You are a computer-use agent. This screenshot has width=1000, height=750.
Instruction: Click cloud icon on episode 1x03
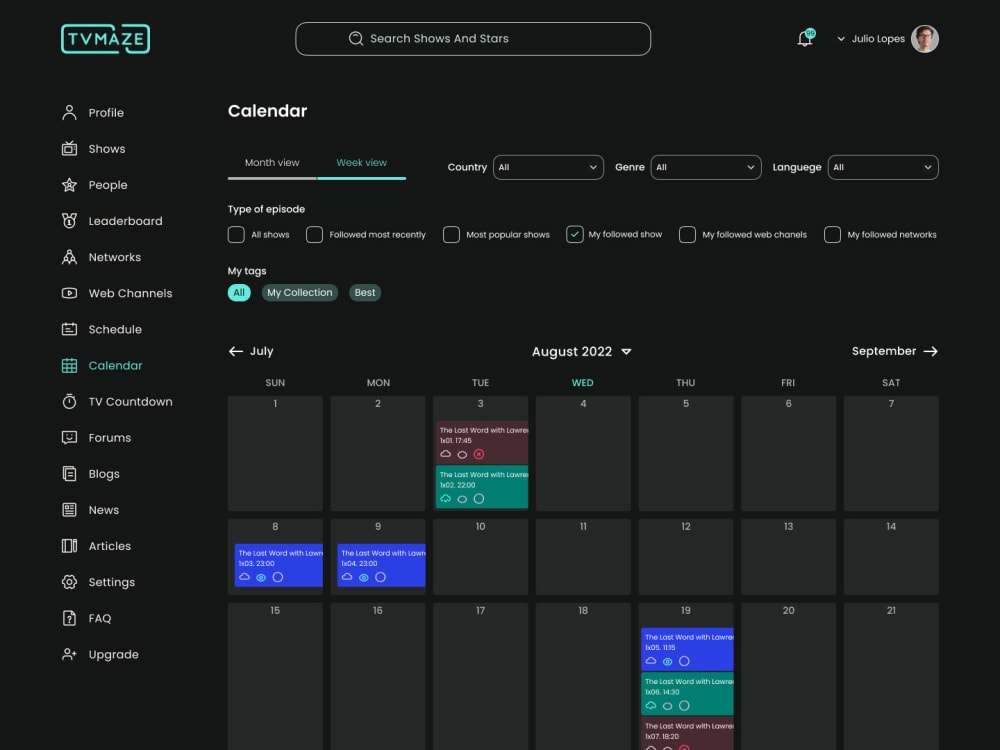tap(244, 577)
